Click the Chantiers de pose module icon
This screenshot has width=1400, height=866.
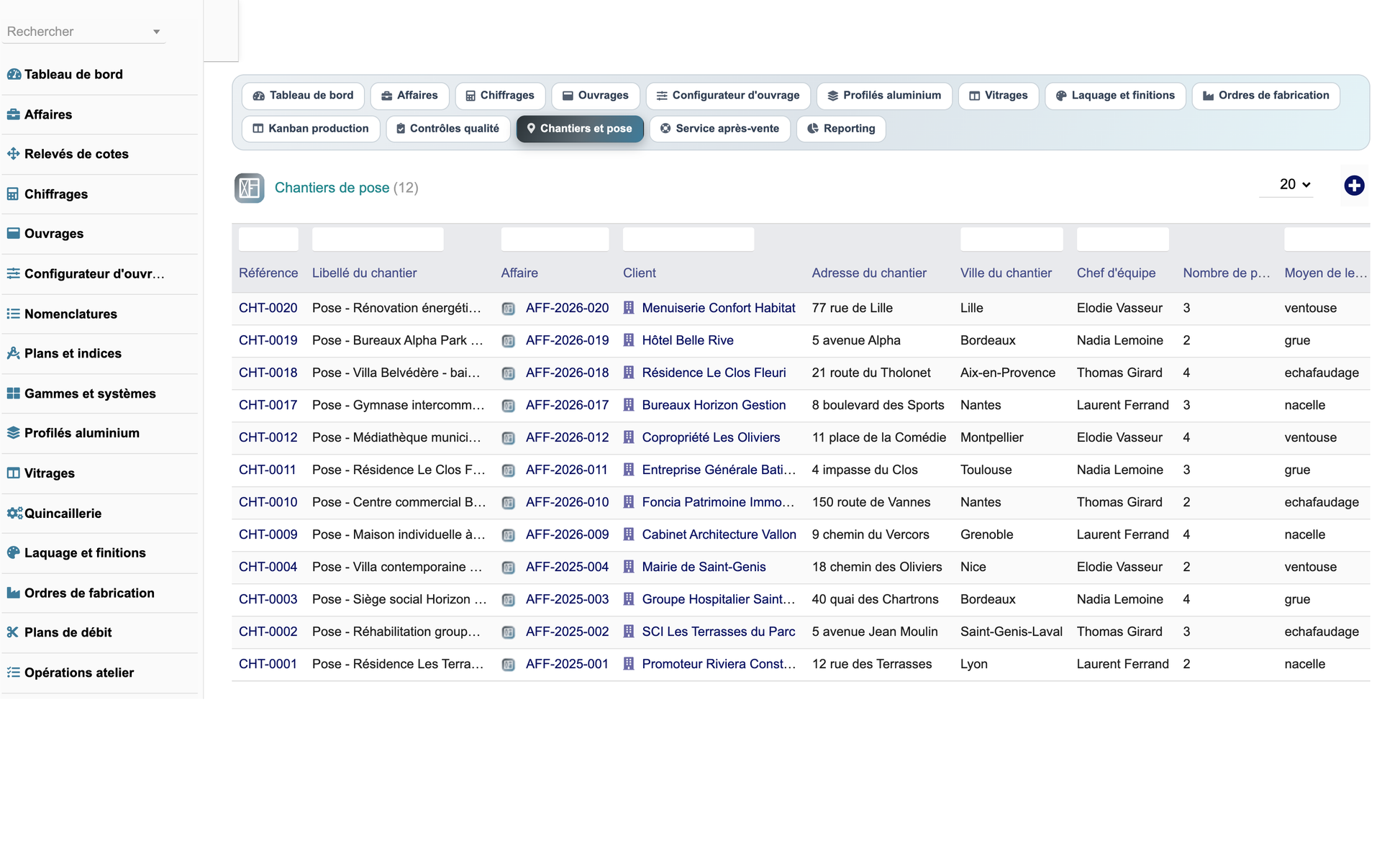(249, 188)
